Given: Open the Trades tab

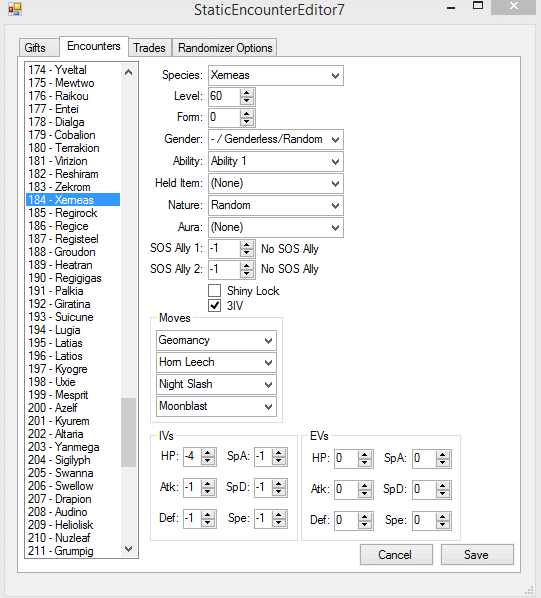Looking at the screenshot, I should pos(149,48).
